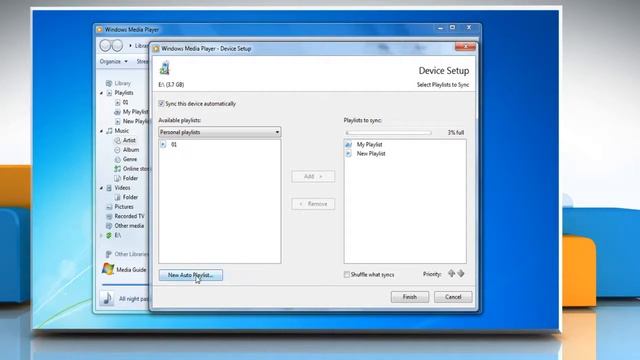The width and height of the screenshot is (640, 360).
Task: Click inside the Available playlists list box
Action: [x=220, y=201]
